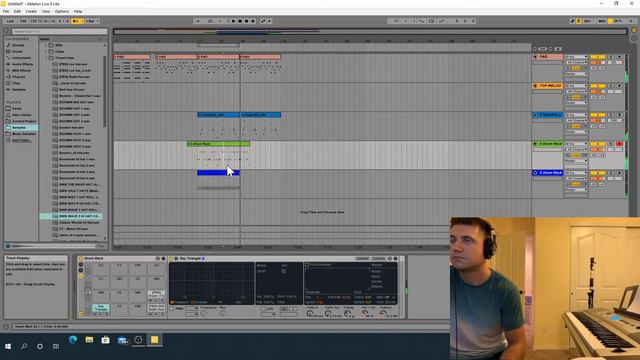Toggle Drum Rack device activator

80,259
